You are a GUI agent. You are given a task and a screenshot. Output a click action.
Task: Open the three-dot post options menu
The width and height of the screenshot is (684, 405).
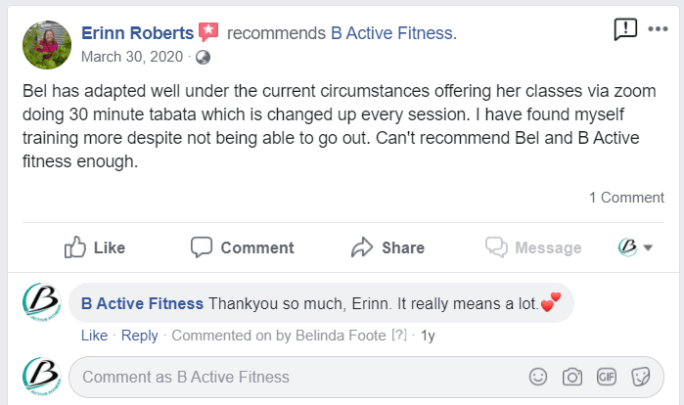click(657, 29)
